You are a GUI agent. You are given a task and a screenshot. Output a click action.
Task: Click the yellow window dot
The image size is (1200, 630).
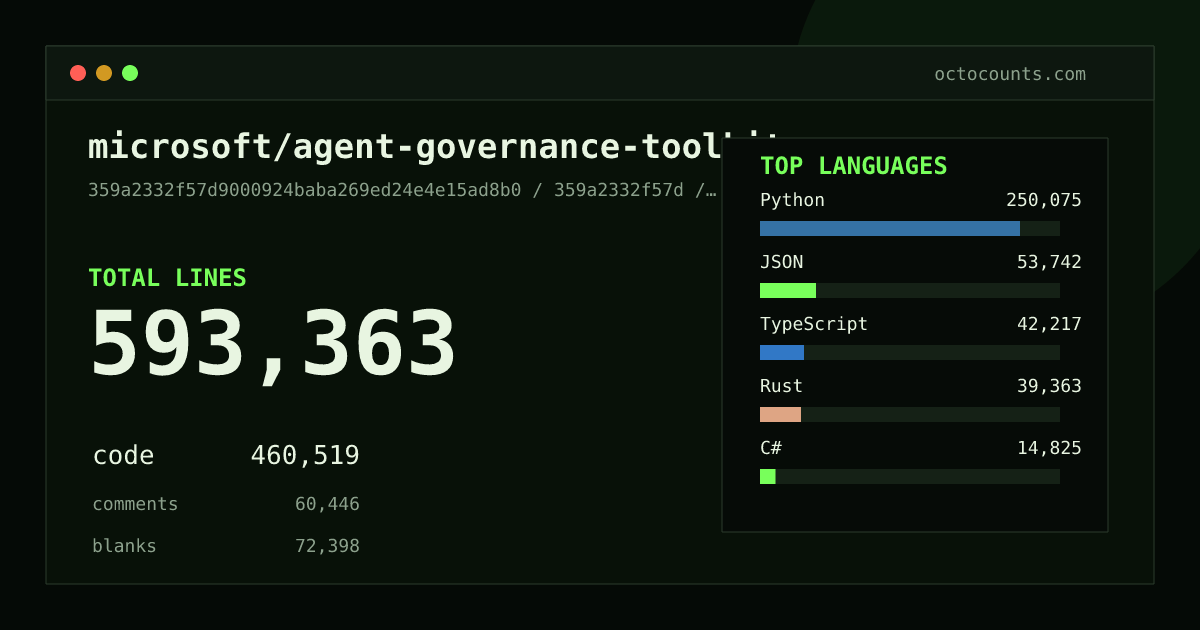[x=104, y=73]
